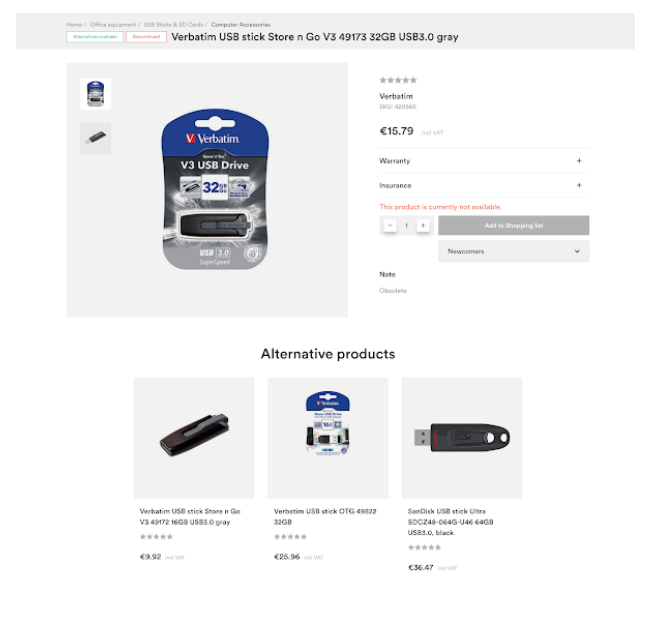This screenshot has width=650, height=622.
Task: Open USB Sticks & SD Cards breadcrumb
Action: point(173,25)
